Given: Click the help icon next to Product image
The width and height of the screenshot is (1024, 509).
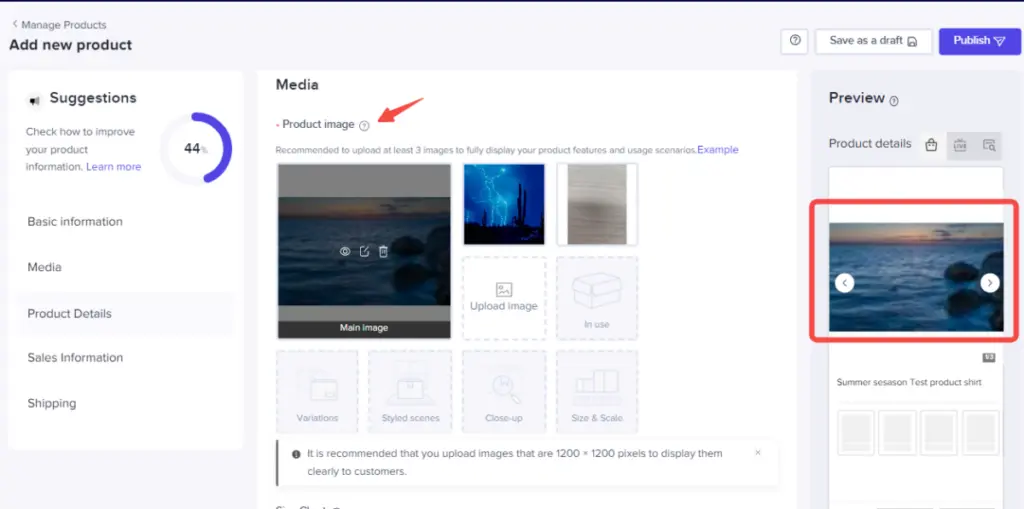Looking at the screenshot, I should pos(364,125).
